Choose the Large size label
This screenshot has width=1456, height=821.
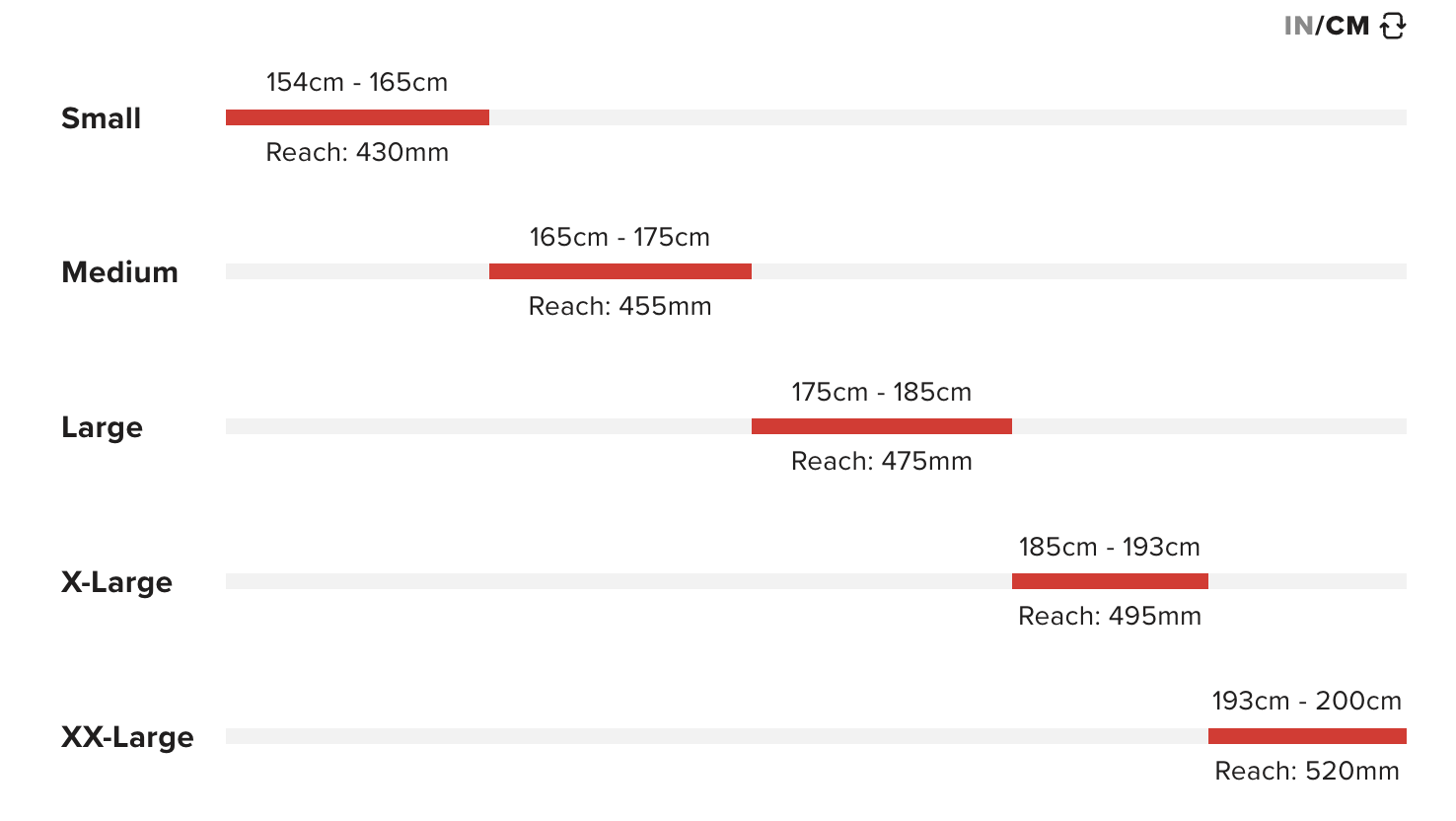(102, 427)
